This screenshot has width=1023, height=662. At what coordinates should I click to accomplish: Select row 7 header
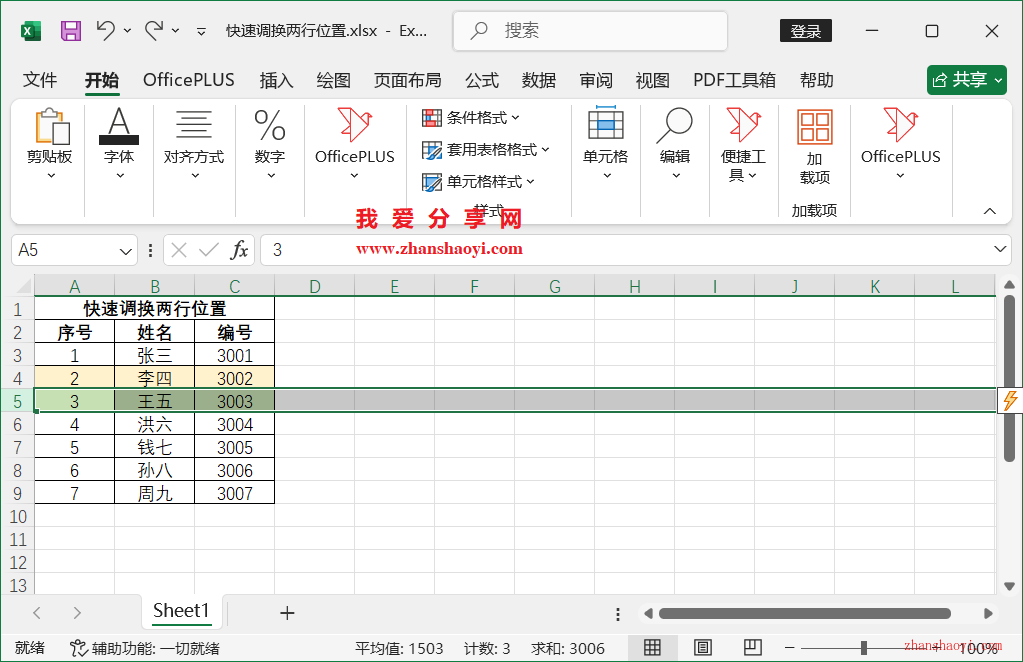click(x=18, y=448)
